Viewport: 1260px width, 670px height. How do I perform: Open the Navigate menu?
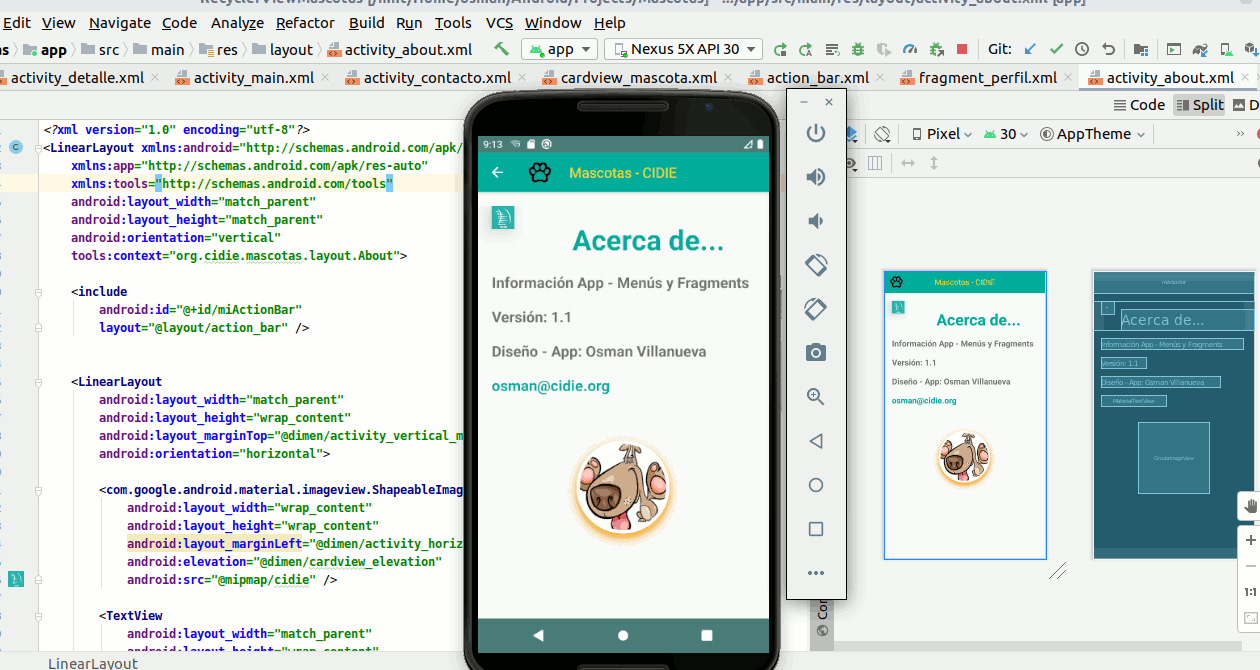(x=120, y=22)
